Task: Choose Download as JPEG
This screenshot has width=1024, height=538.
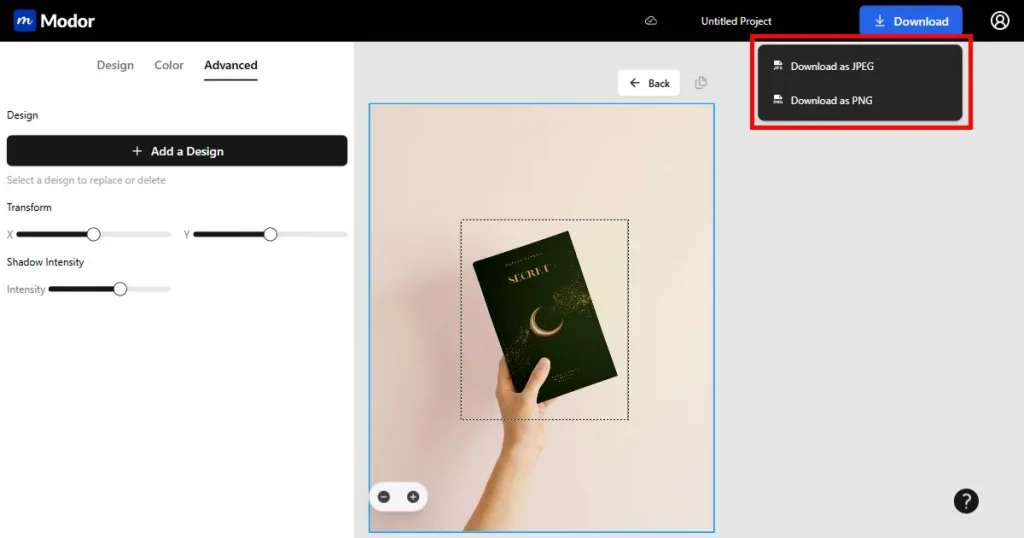Action: 859,66
